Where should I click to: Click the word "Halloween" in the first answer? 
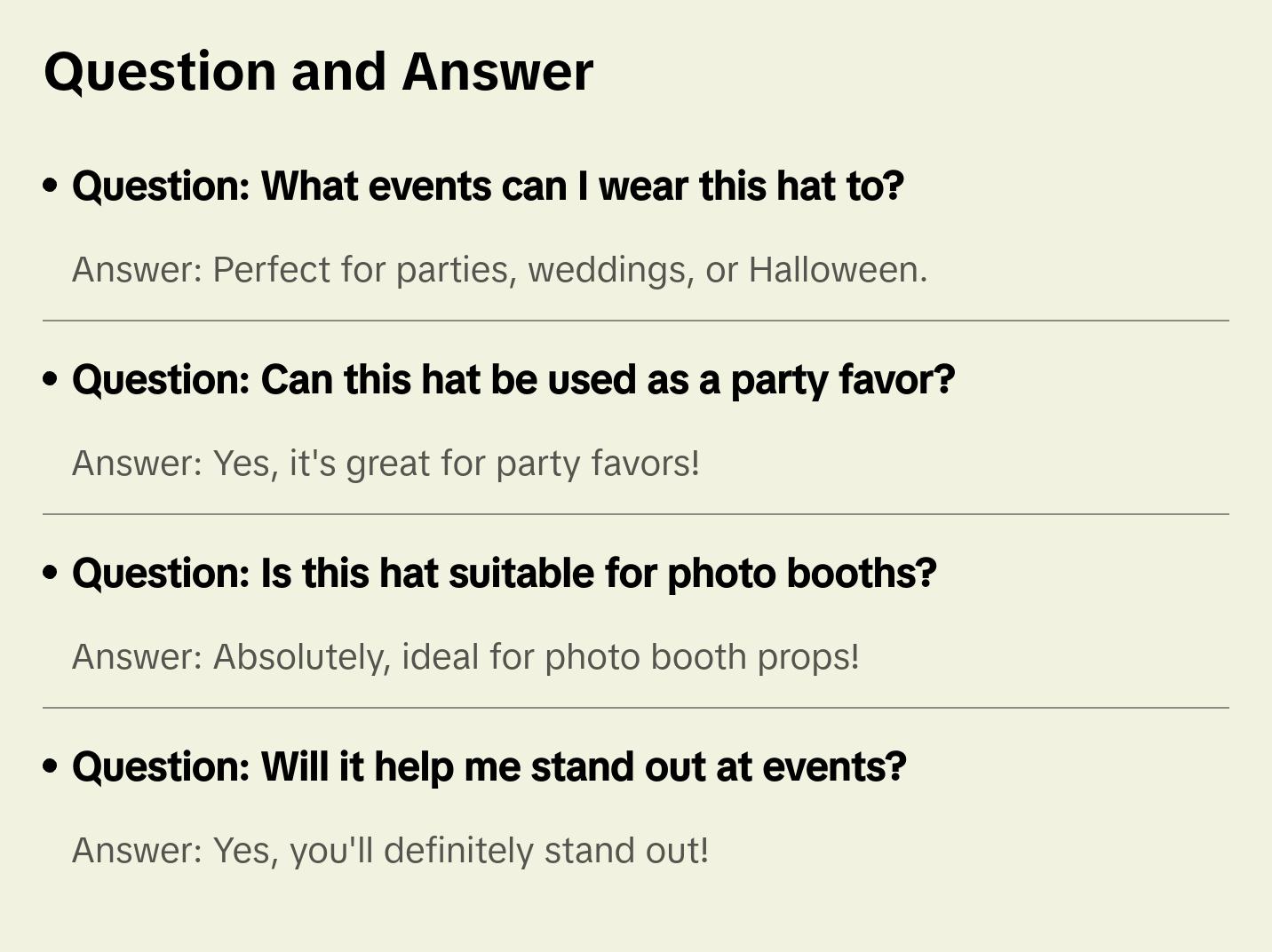(837, 270)
